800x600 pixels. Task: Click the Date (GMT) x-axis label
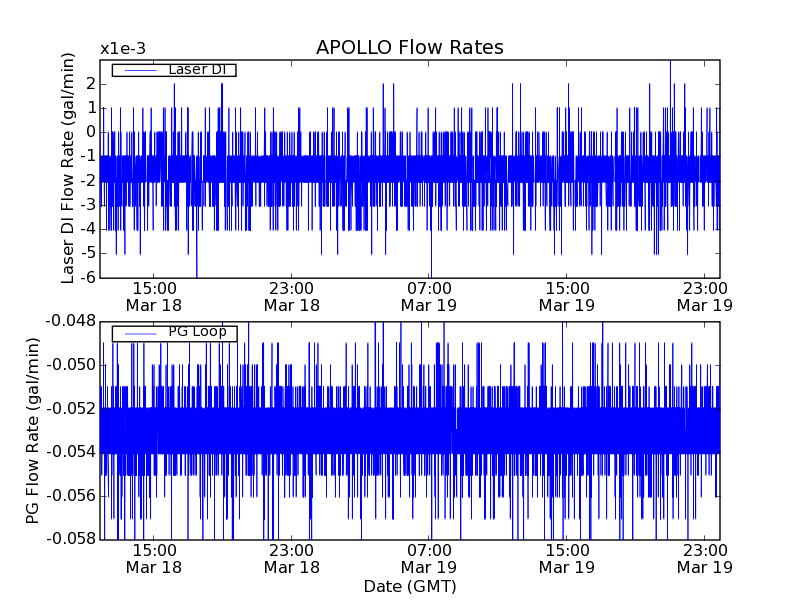point(409,586)
